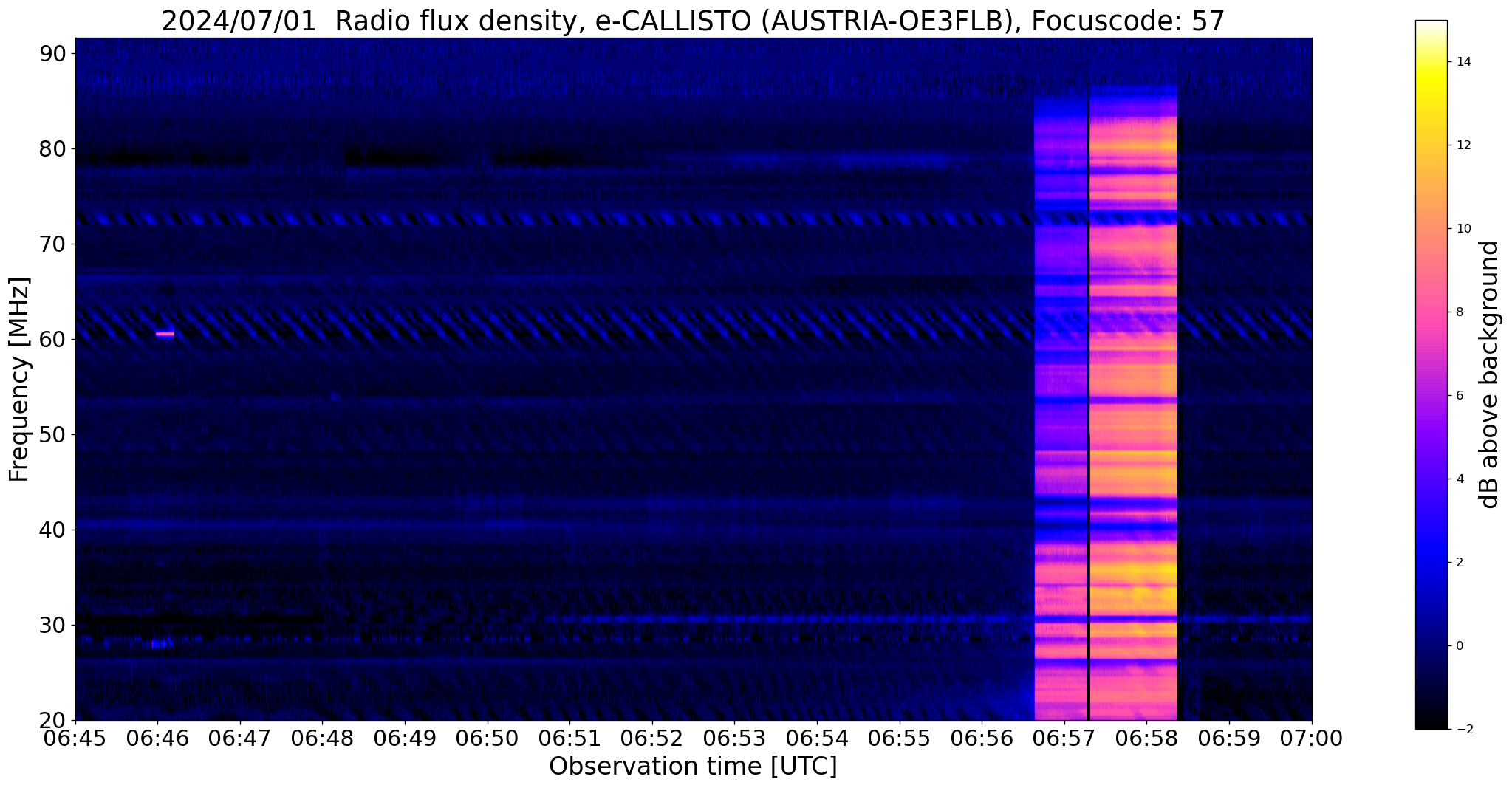
Task: Click the 06:54 time tick label
Action: click(817, 738)
